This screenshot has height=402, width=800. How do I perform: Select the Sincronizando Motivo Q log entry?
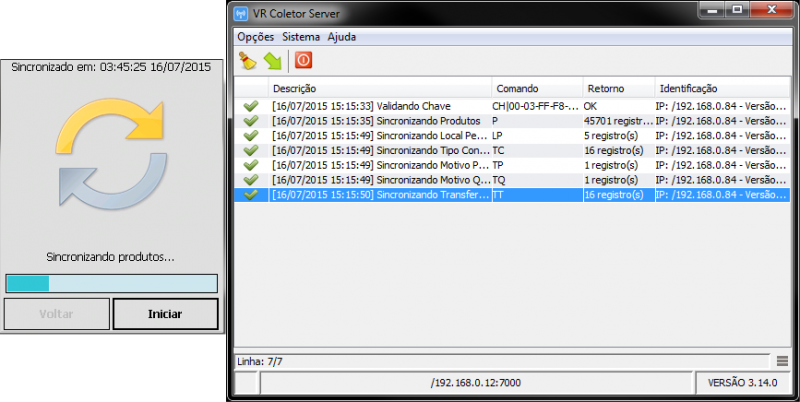tap(512, 180)
